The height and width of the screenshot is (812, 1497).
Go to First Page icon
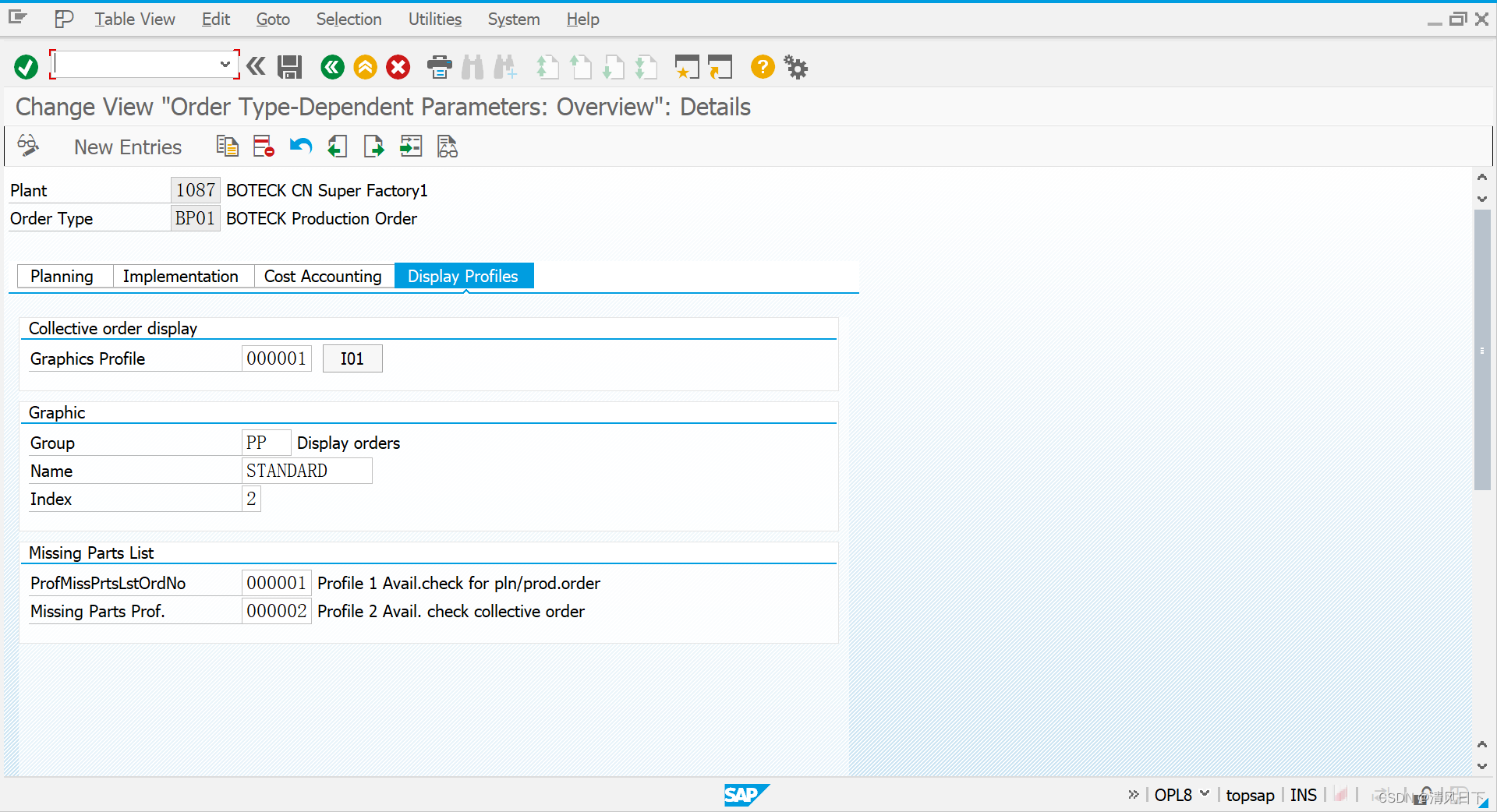[547, 67]
